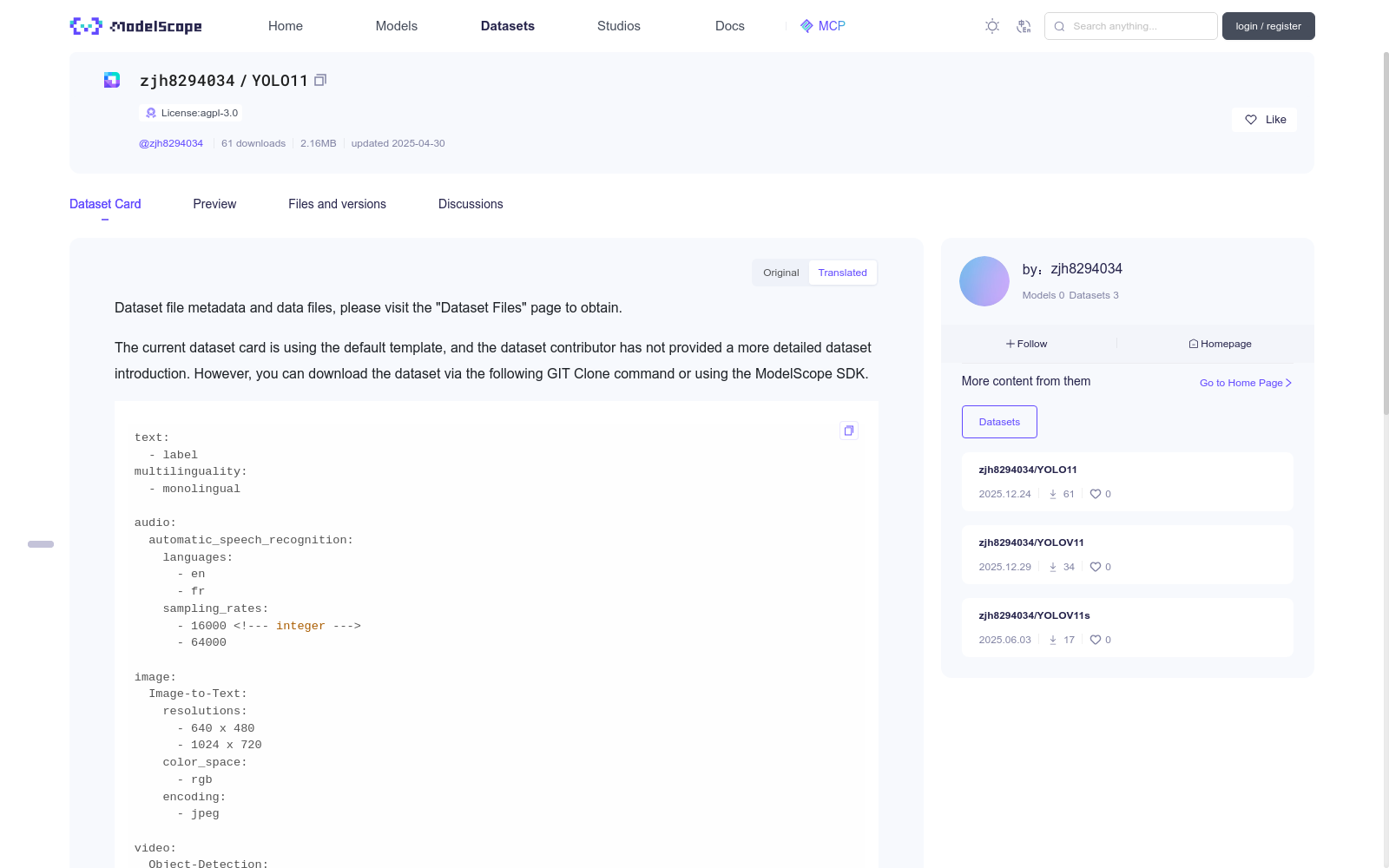Click the dataset logo icon beside the title
This screenshot has width=1389, height=868.
tap(112, 80)
